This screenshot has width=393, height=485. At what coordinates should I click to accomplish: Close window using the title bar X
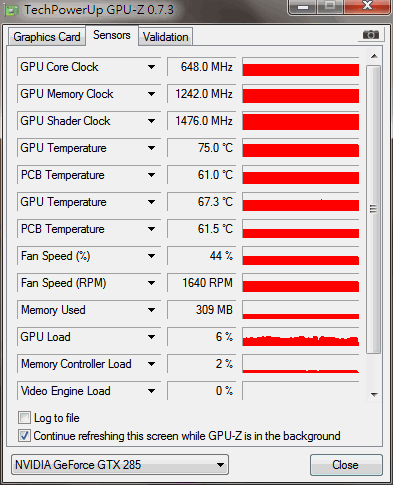(367, 6)
